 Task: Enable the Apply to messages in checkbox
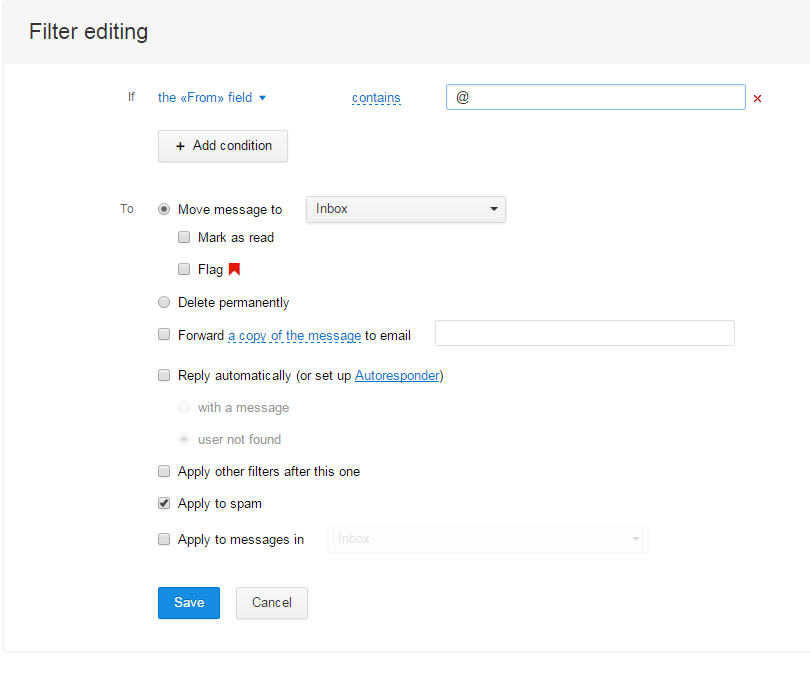(x=164, y=539)
